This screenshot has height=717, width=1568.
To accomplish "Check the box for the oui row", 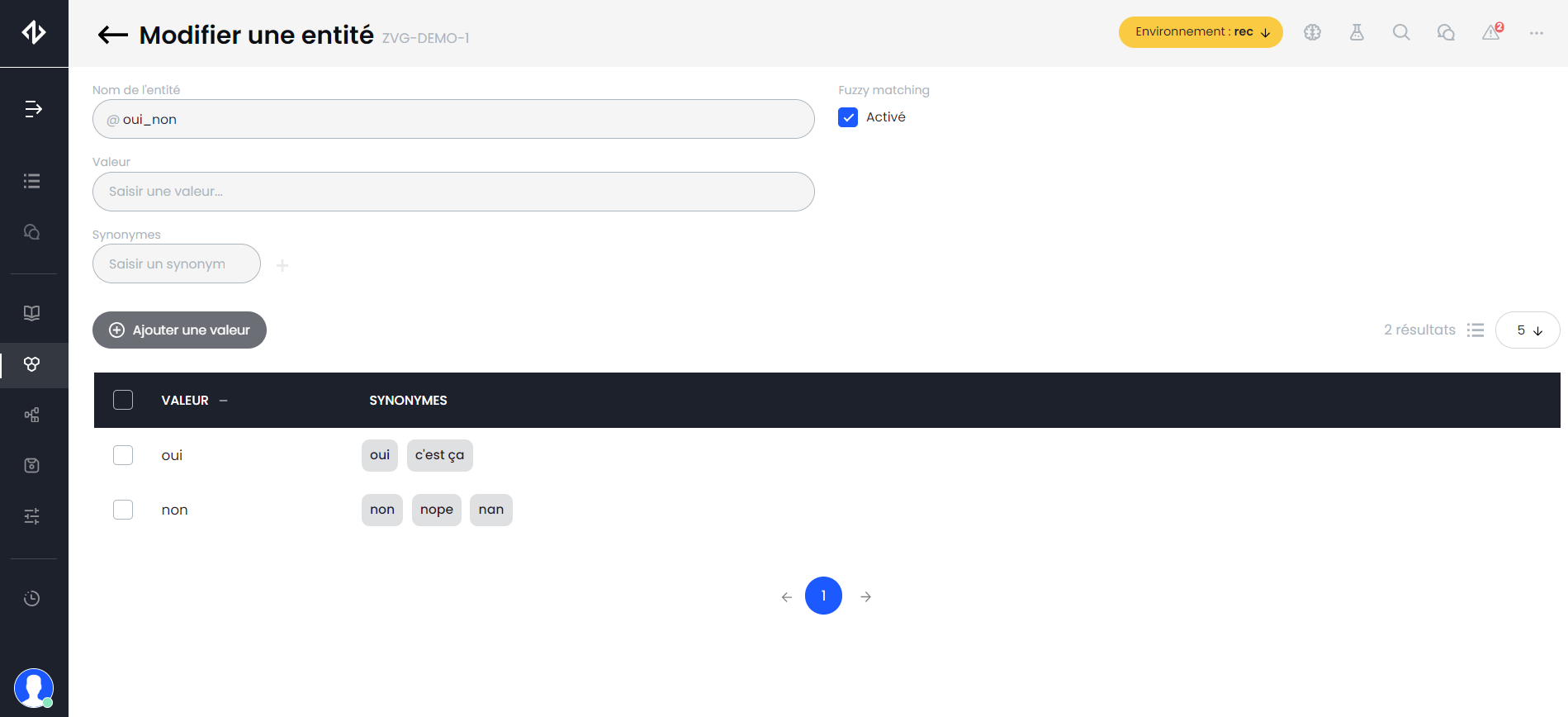I will point(123,455).
